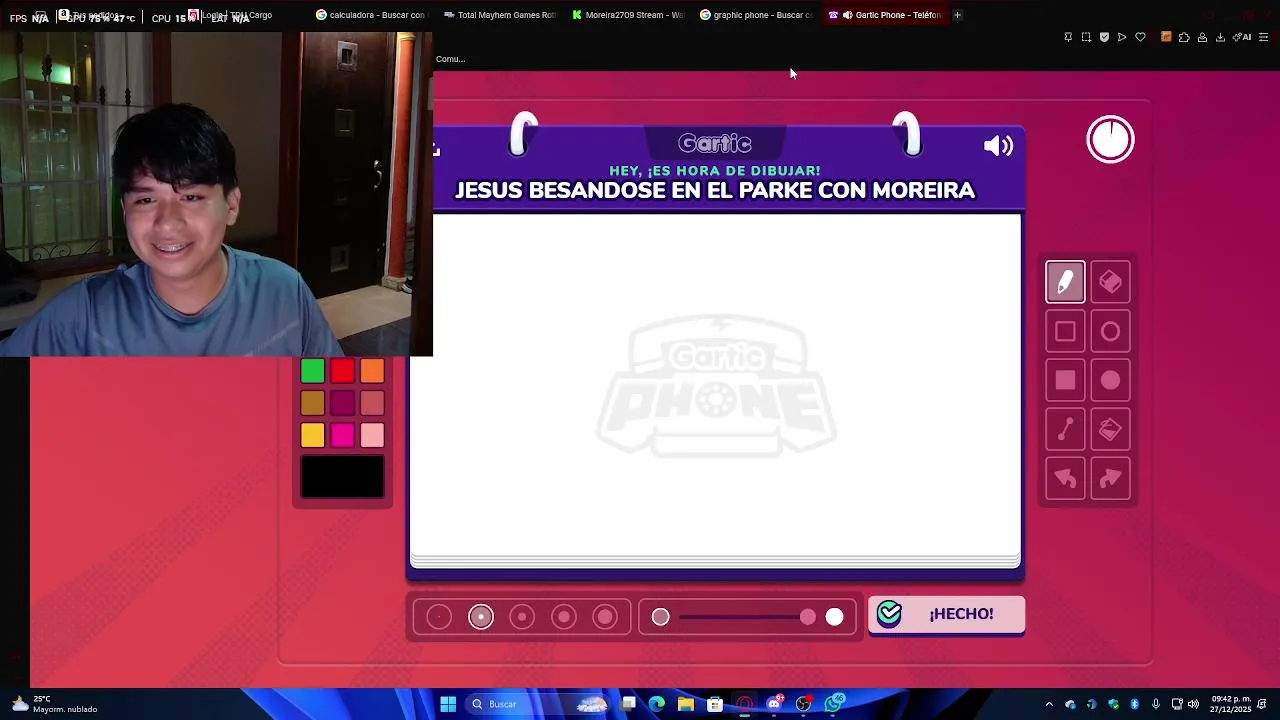Select the filled rectangle shape tool

coord(1065,380)
